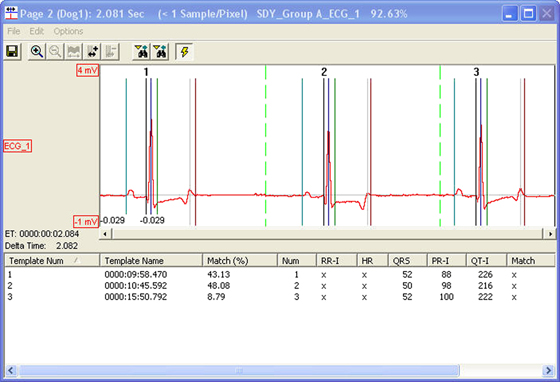Click waveform scroll left arrow
560x382 pixels.
(105, 234)
